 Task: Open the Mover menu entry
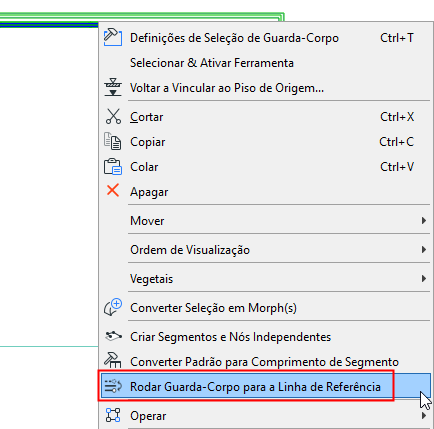265,221
